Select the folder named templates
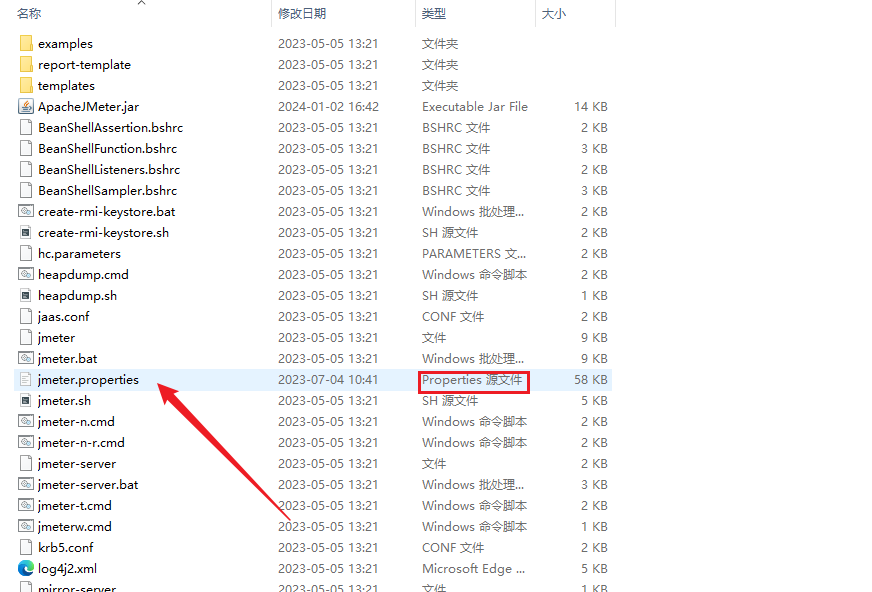Viewport: 872px width, 592px height. click(66, 86)
